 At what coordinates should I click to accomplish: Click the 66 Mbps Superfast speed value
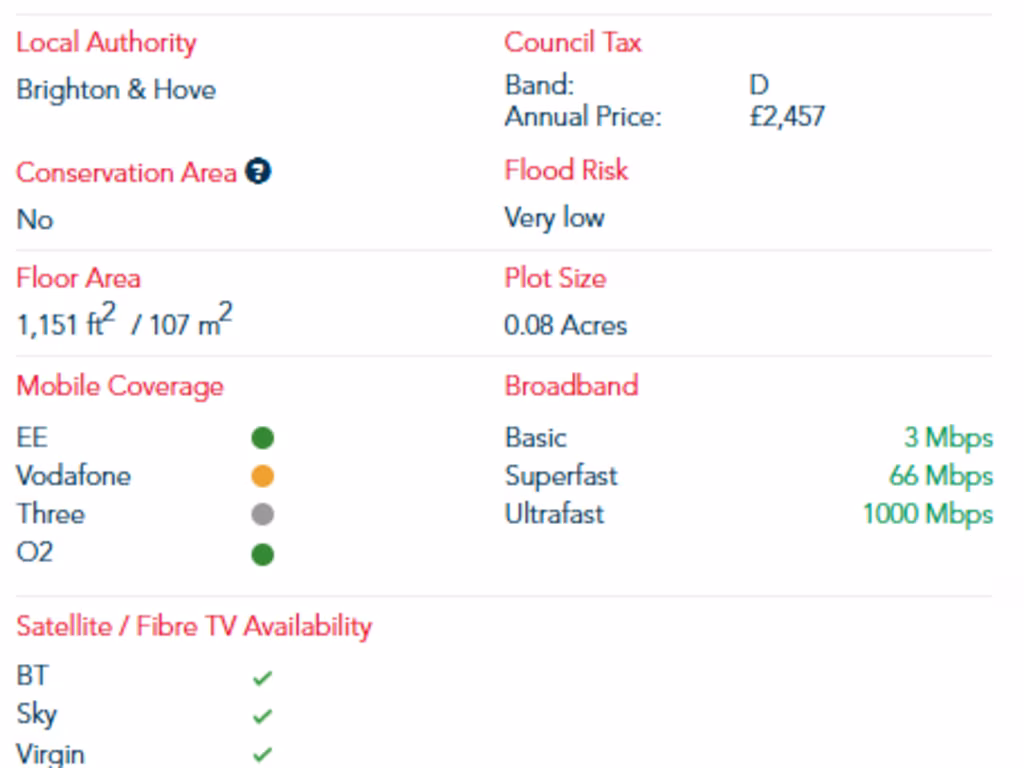click(x=941, y=476)
